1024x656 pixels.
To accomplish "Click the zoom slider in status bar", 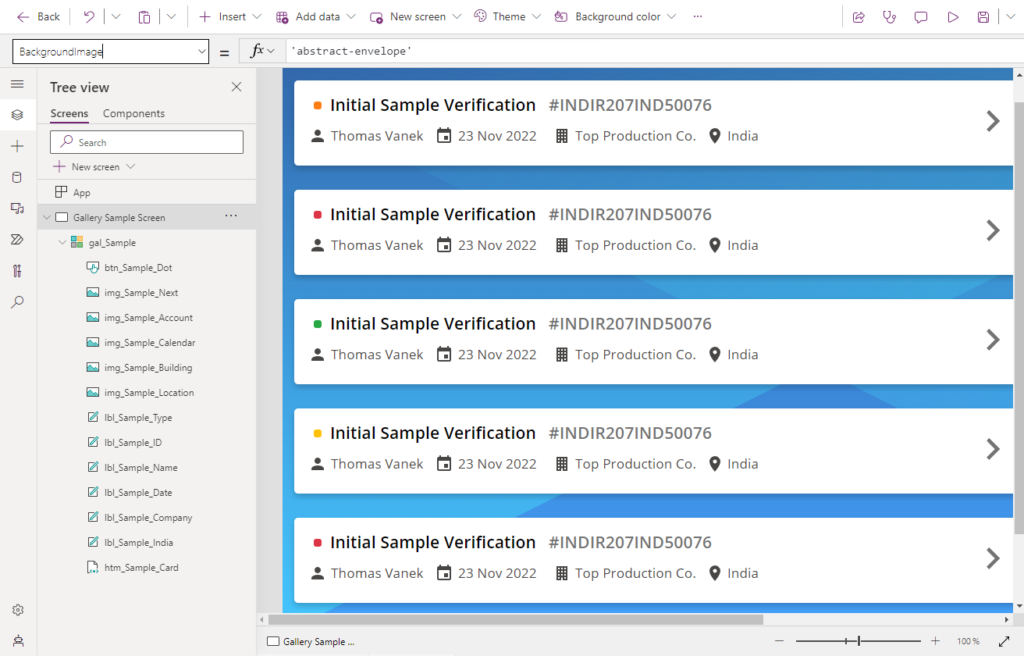I will pos(858,641).
